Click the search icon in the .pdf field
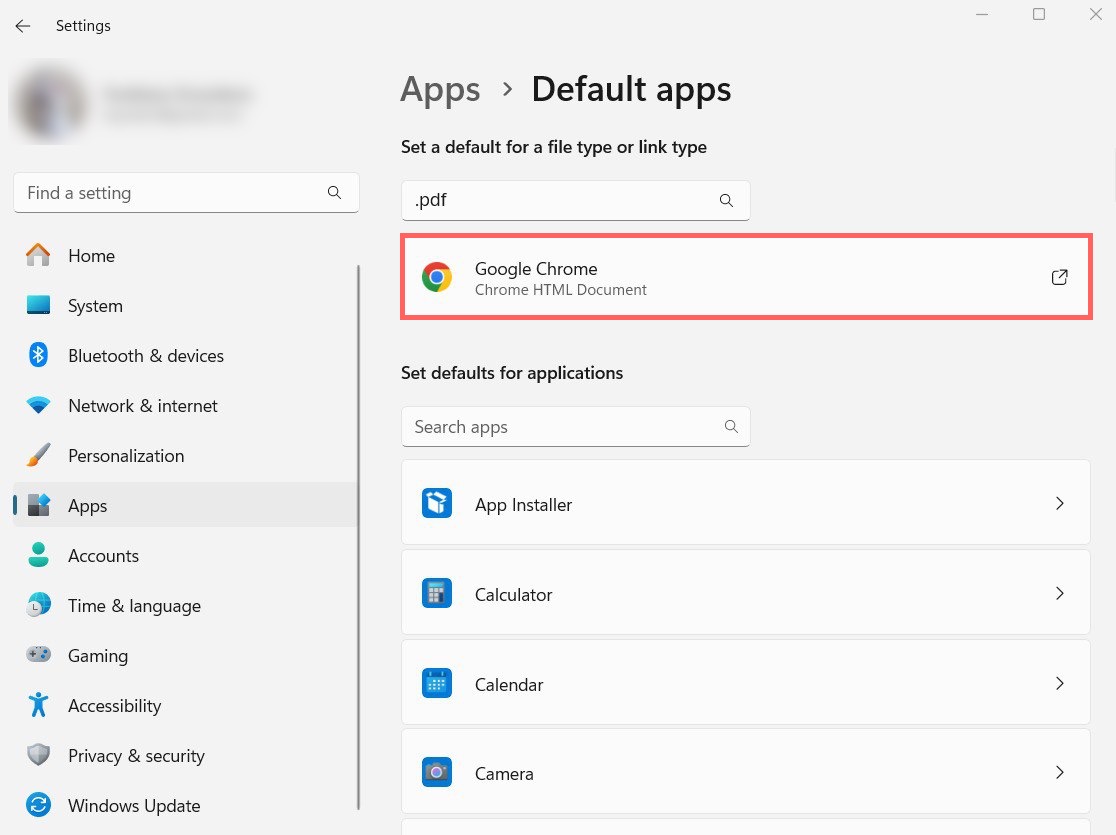The image size is (1116, 835). [x=726, y=200]
